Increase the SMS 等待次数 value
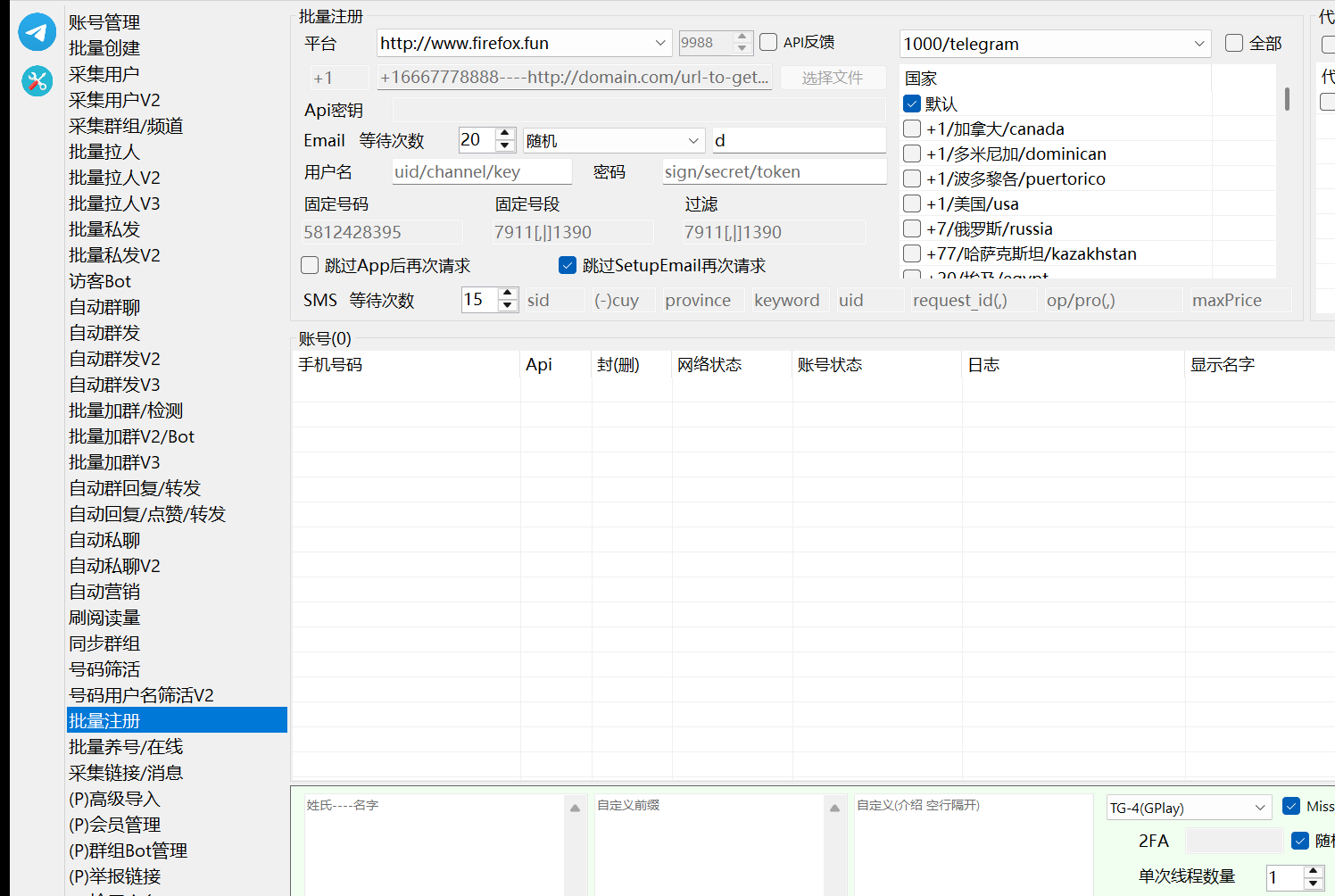1335x896 pixels. [508, 294]
